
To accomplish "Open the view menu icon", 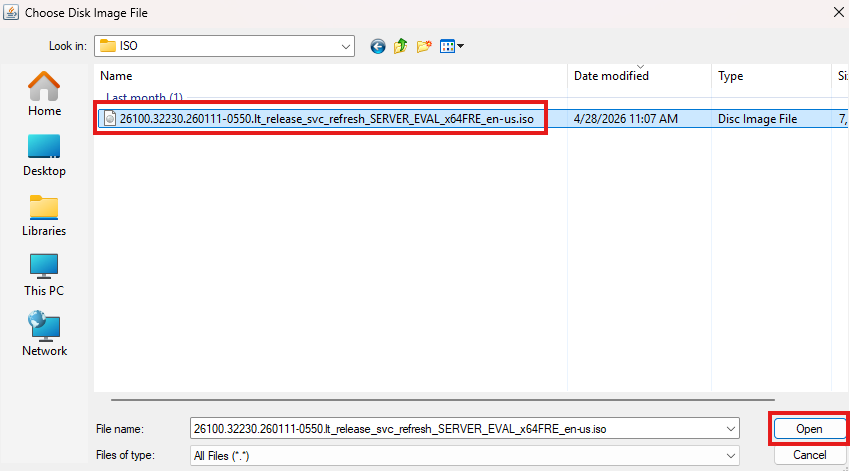I will [452, 46].
